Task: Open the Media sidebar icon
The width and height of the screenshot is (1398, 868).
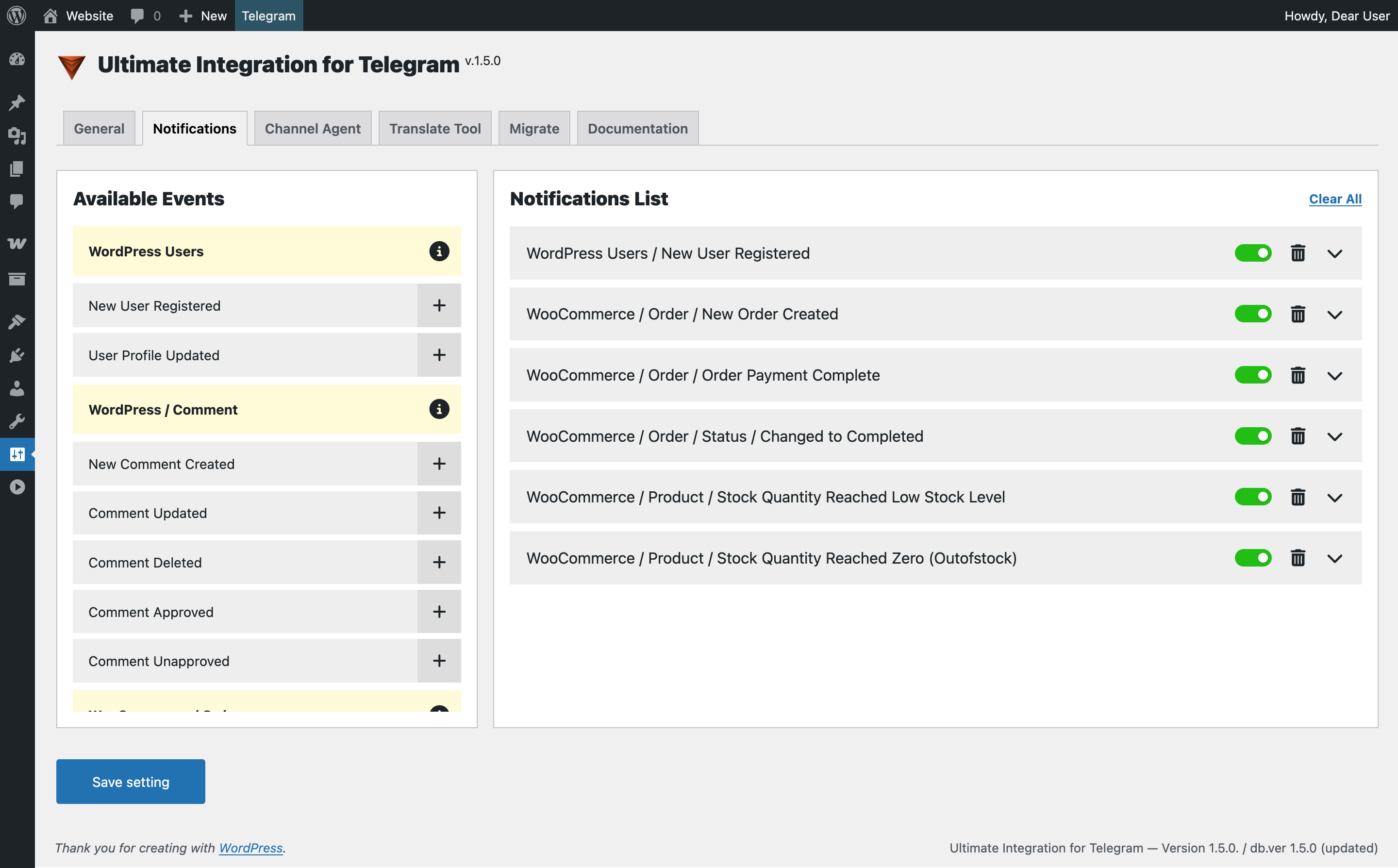Action: pos(17,136)
